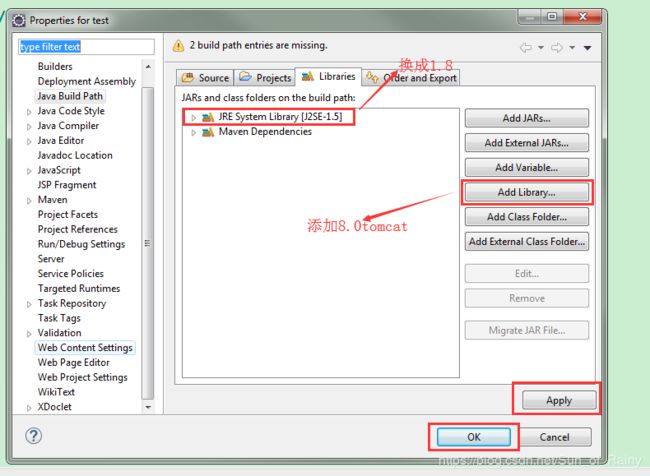Switch to the Source tab
The width and height of the screenshot is (650, 476).
click(x=205, y=78)
